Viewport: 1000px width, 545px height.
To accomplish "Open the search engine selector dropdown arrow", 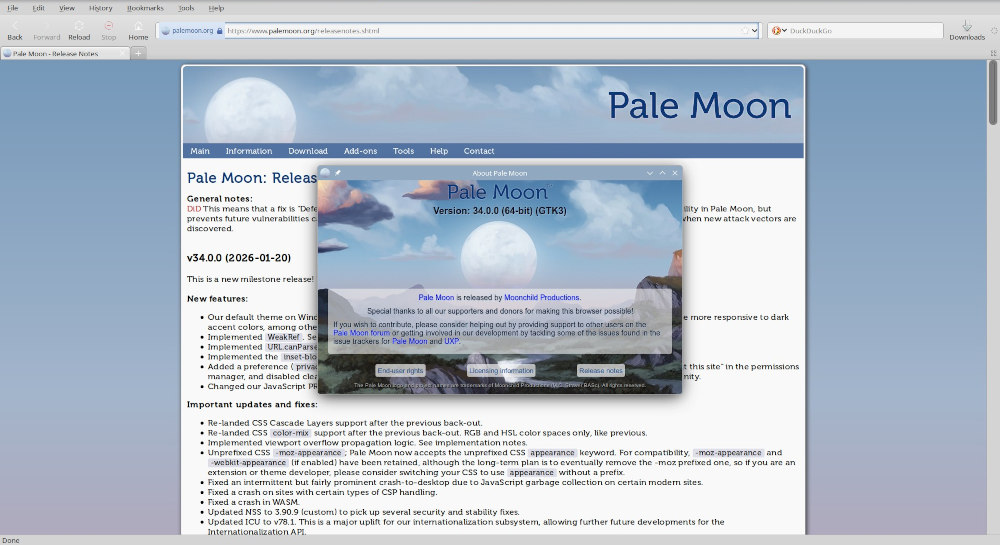I will click(x=784, y=31).
